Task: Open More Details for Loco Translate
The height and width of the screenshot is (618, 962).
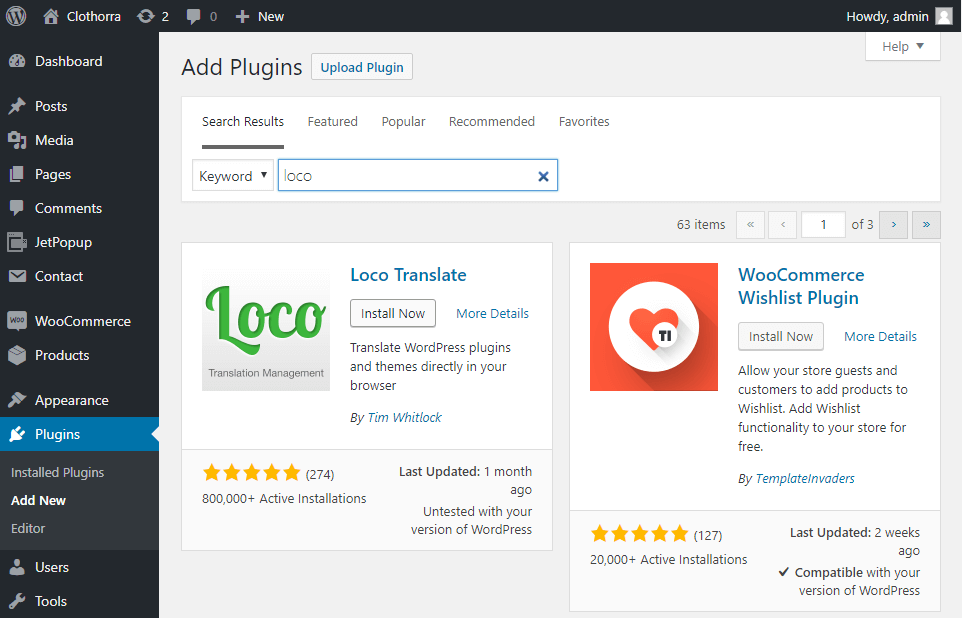Action: click(x=492, y=314)
